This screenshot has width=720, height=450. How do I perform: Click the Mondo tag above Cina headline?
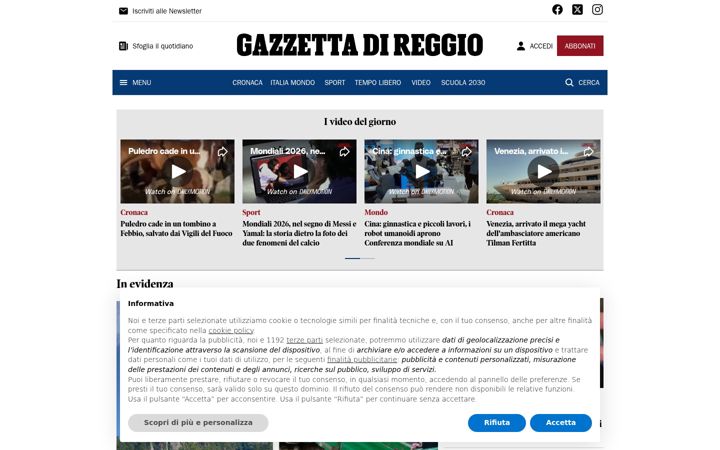pos(376,213)
